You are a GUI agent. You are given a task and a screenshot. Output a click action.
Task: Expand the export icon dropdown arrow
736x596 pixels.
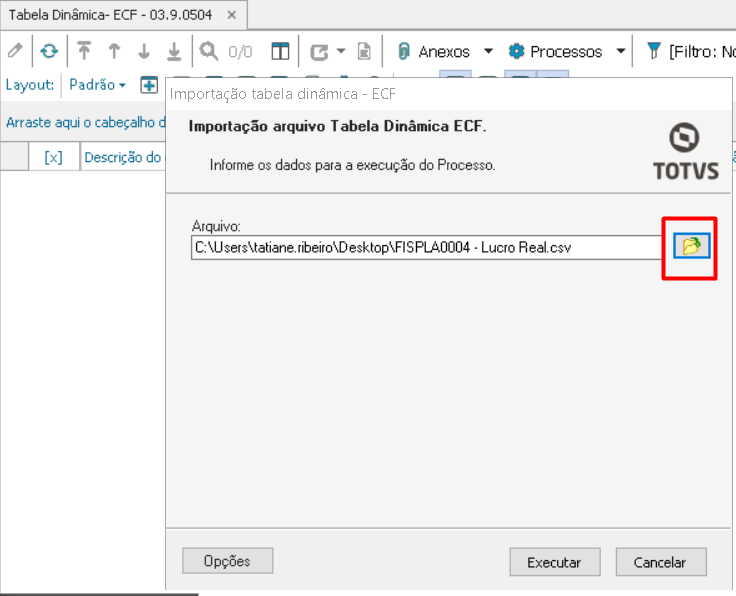pyautogui.click(x=341, y=51)
